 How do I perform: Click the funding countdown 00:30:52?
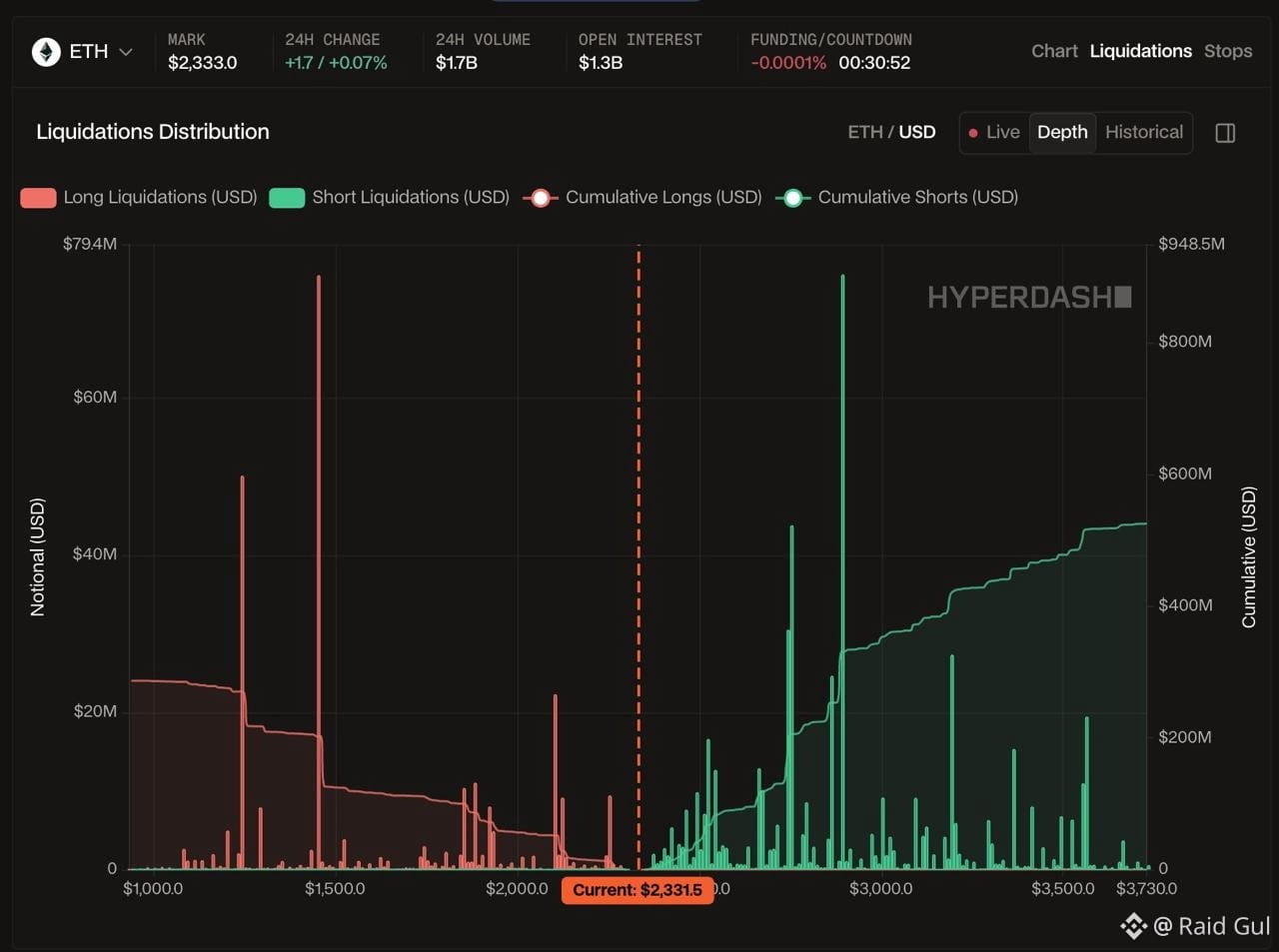point(874,63)
